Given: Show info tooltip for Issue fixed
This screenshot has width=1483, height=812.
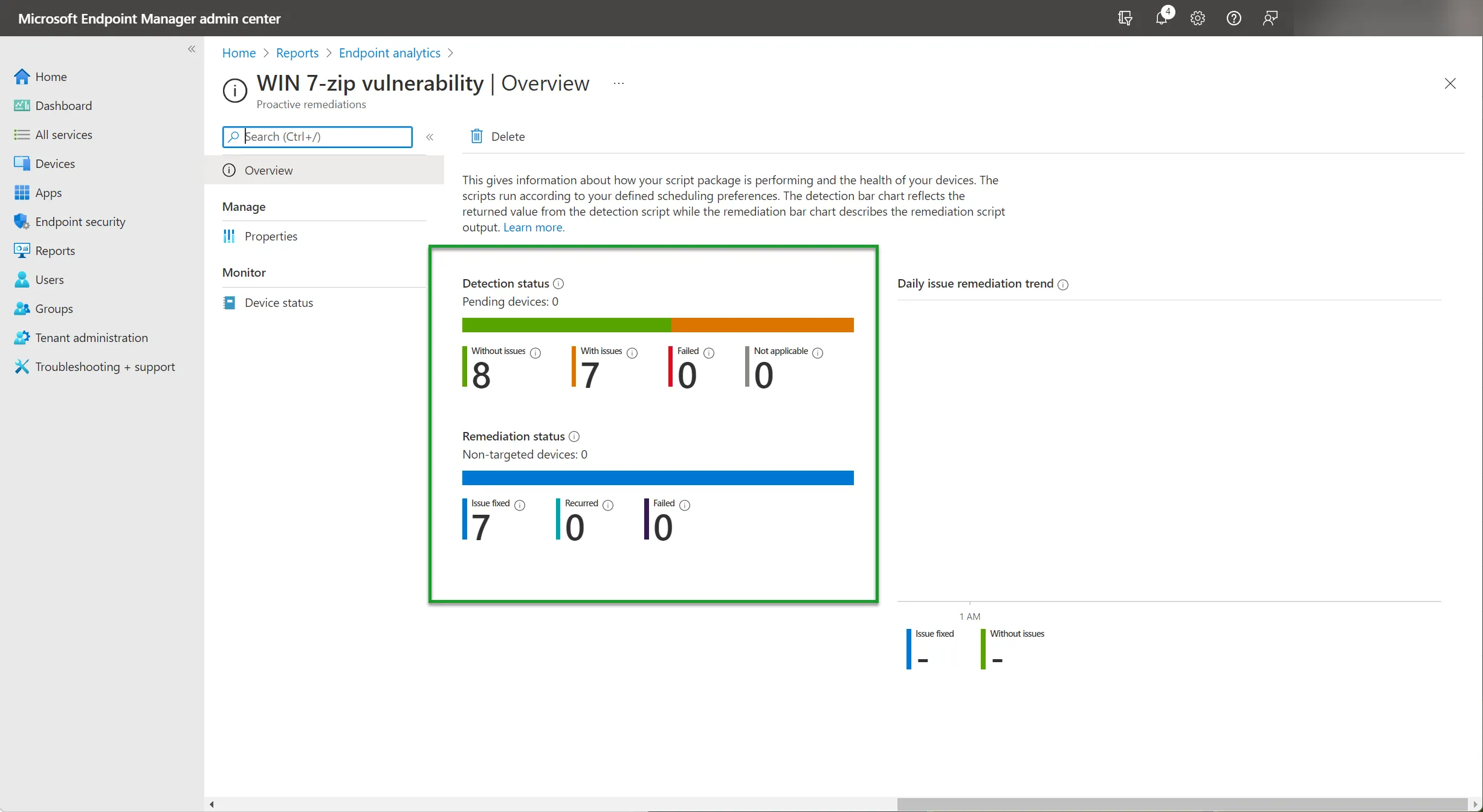Looking at the screenshot, I should [x=520, y=505].
